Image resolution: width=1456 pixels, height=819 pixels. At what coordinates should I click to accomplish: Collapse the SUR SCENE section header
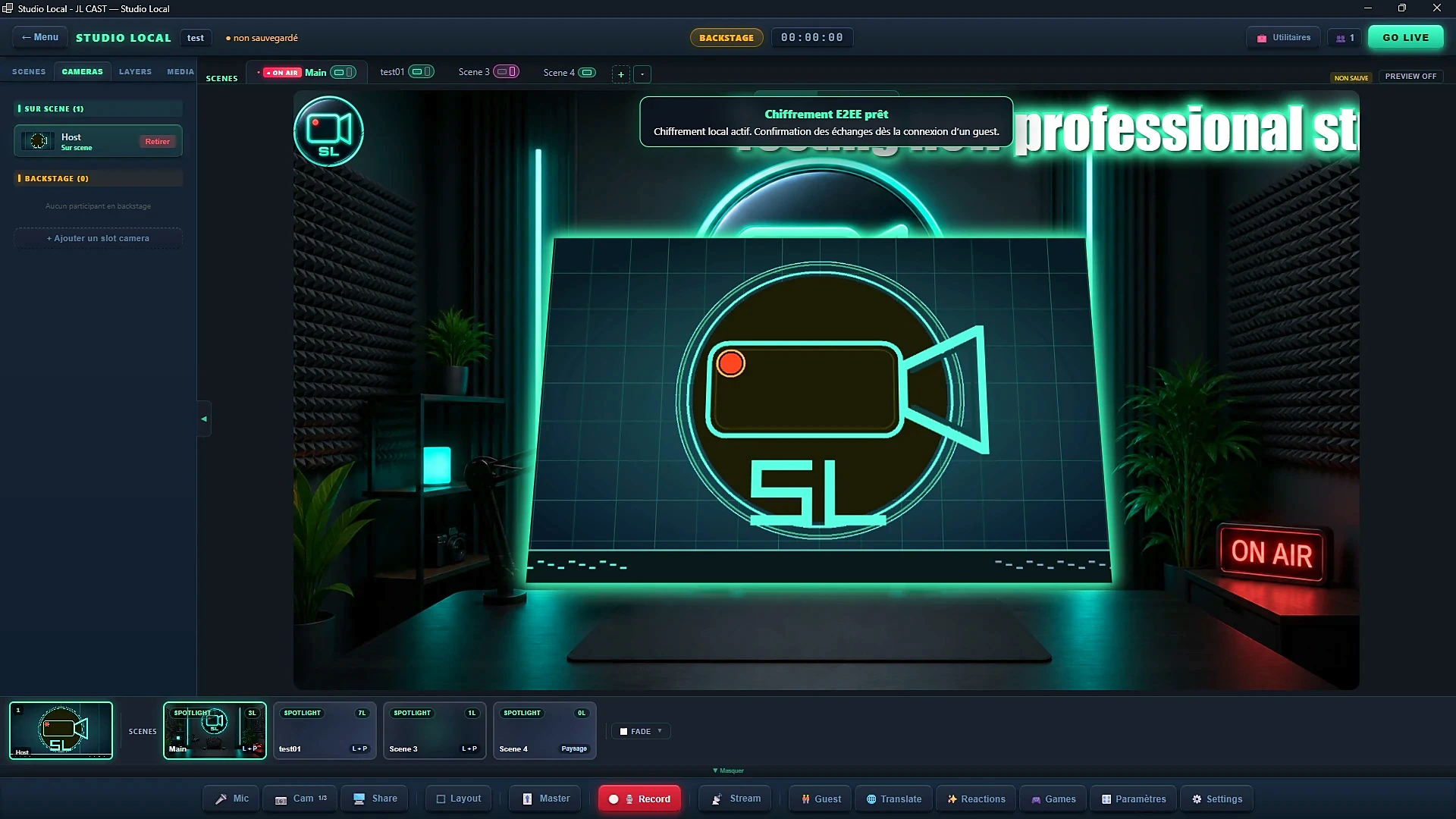pyautogui.click(x=98, y=108)
